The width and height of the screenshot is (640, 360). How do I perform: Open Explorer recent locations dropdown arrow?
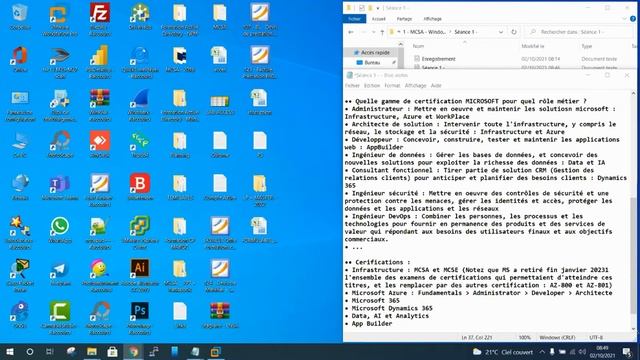click(373, 32)
